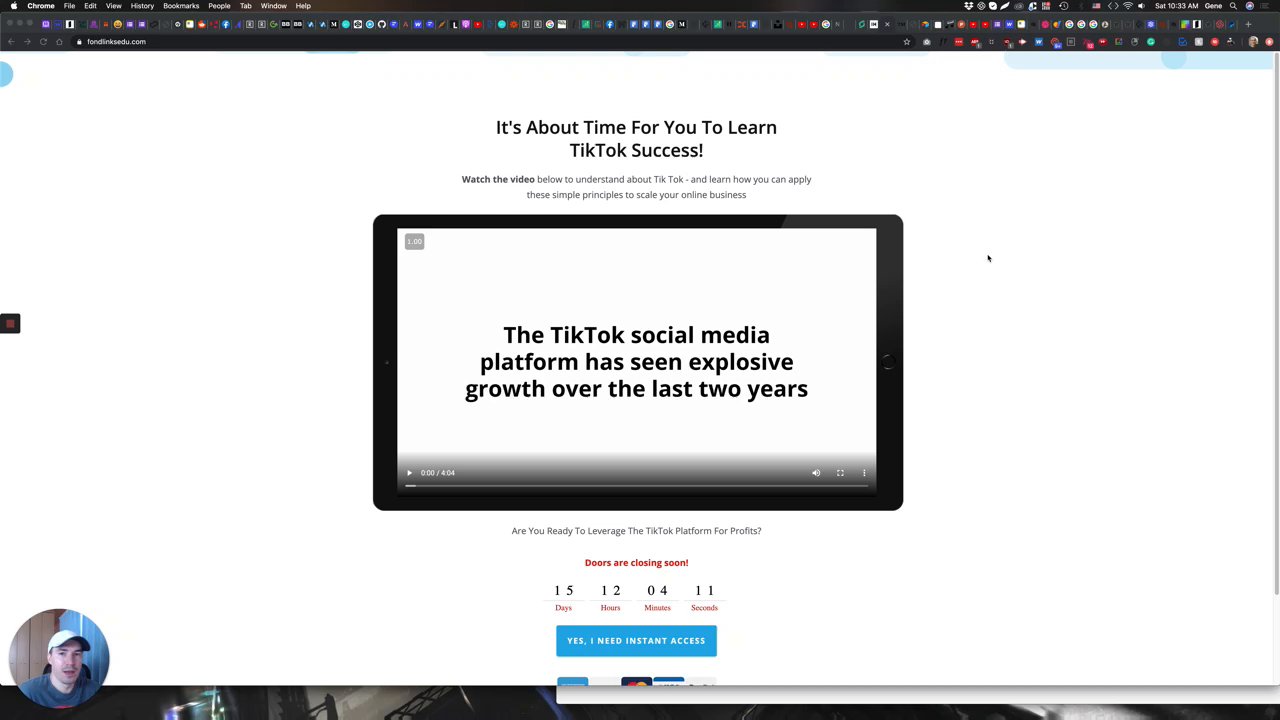Go back with the browser back arrow

click(11, 42)
